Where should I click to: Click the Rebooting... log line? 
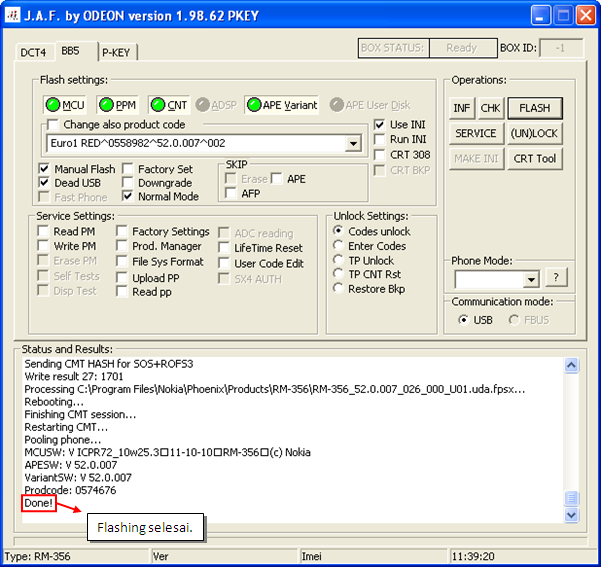[54, 402]
